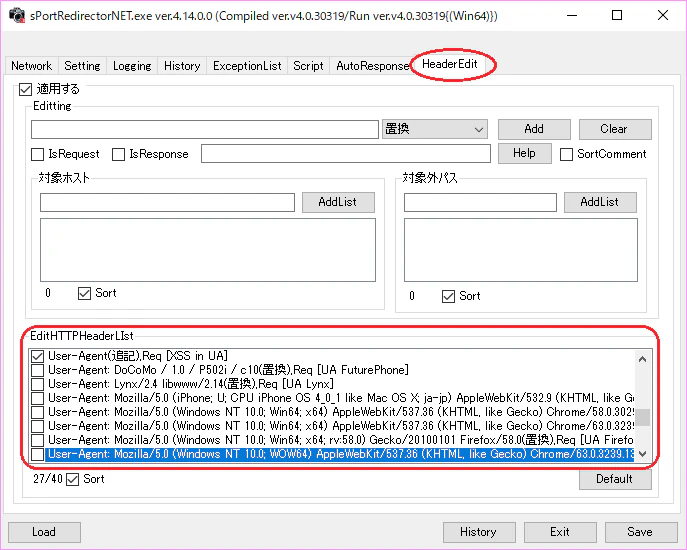Select the HeaderEdit tab
Viewport: 687px width, 550px height.
coord(450,64)
